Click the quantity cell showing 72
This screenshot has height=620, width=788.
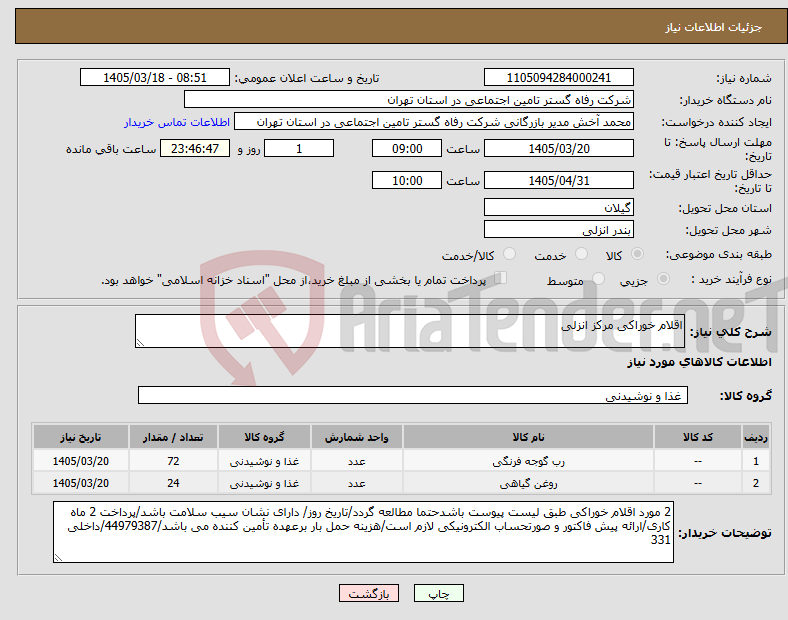173,461
